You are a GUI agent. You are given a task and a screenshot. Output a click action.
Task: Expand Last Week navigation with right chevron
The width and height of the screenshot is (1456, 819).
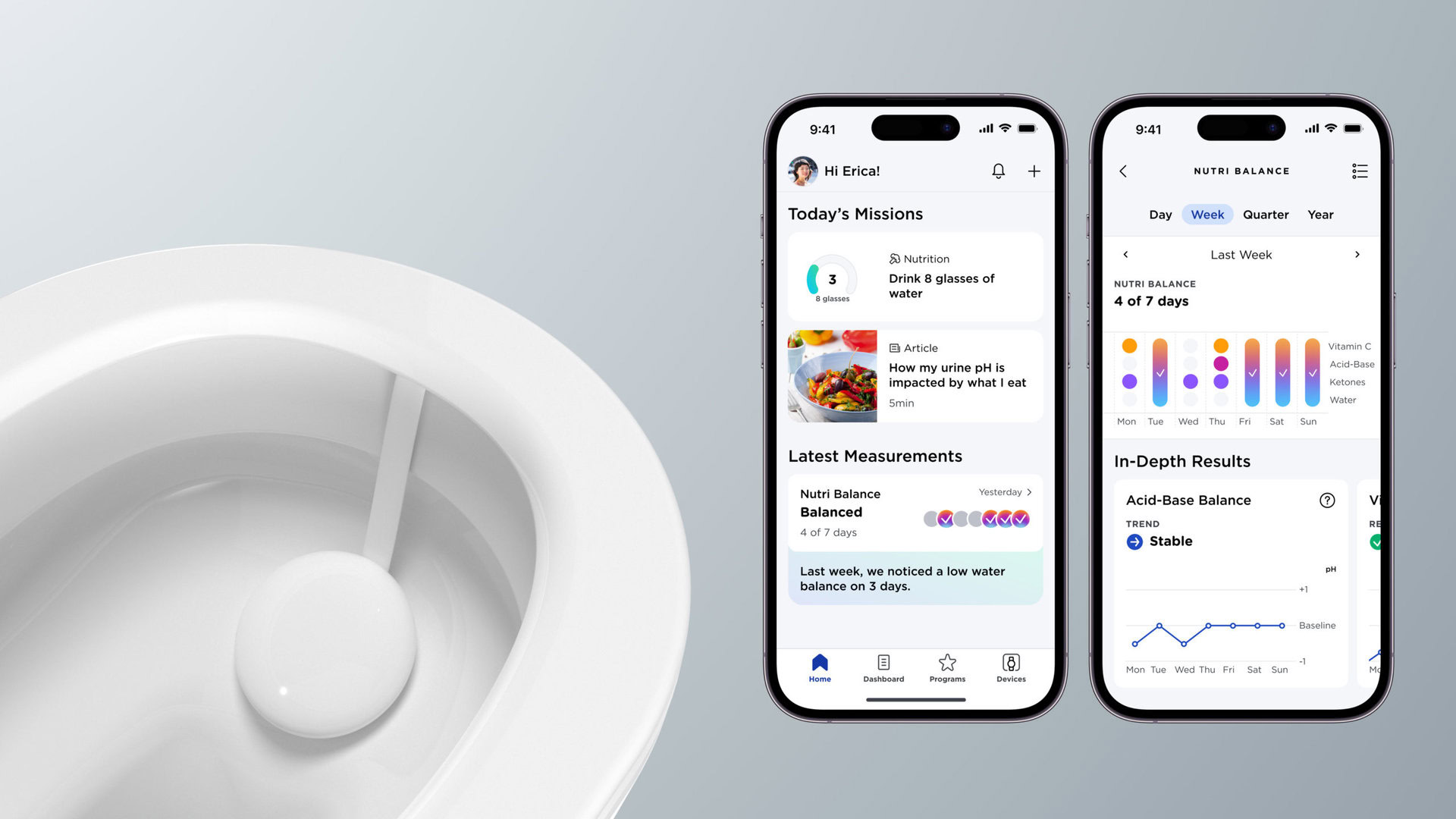click(x=1357, y=253)
